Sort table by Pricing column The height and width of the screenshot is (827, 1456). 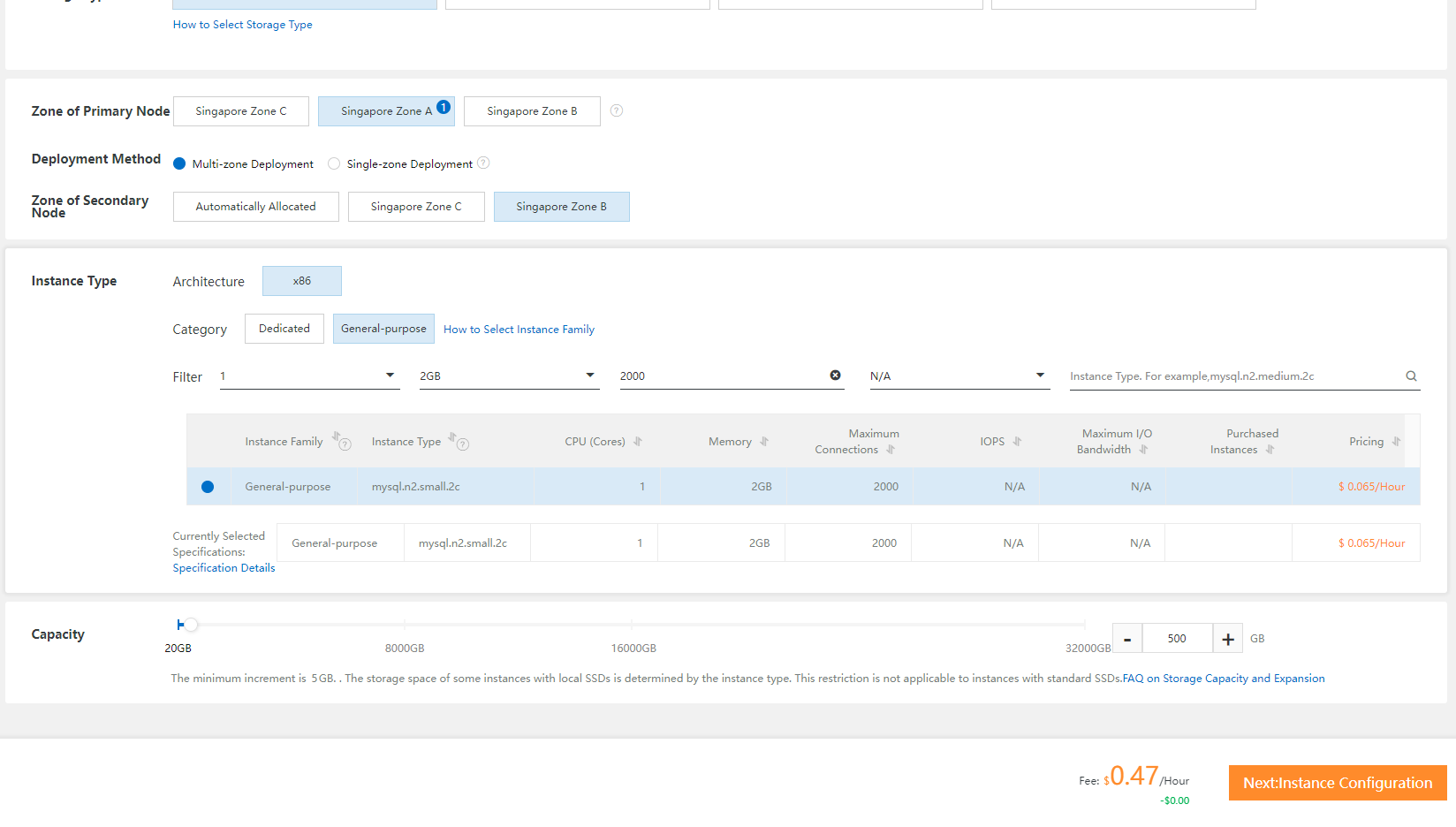(x=1396, y=442)
